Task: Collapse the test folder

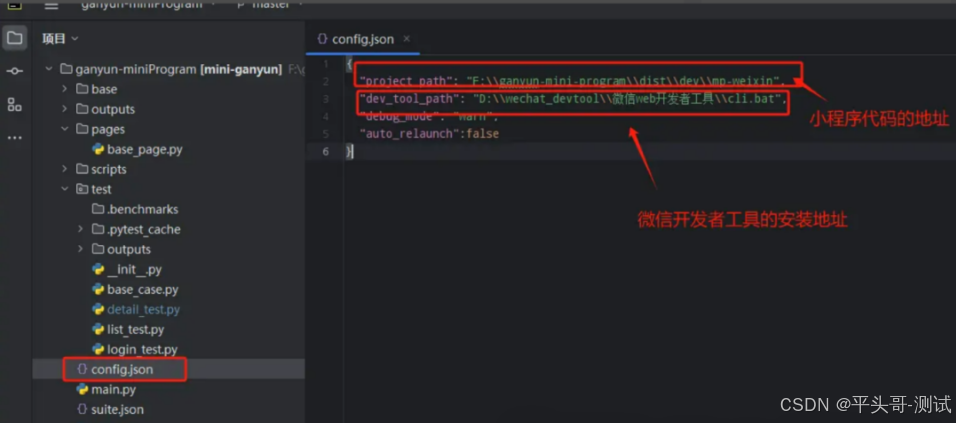Action: 65,189
